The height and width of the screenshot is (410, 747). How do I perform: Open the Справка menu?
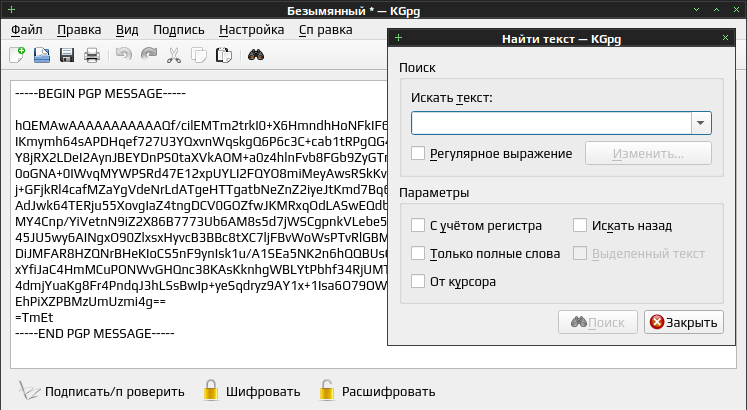click(x=326, y=30)
